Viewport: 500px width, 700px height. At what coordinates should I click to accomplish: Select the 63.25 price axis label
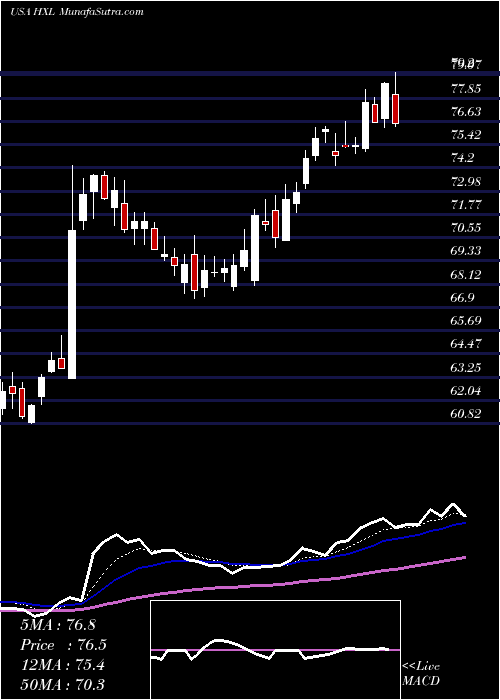tap(466, 367)
